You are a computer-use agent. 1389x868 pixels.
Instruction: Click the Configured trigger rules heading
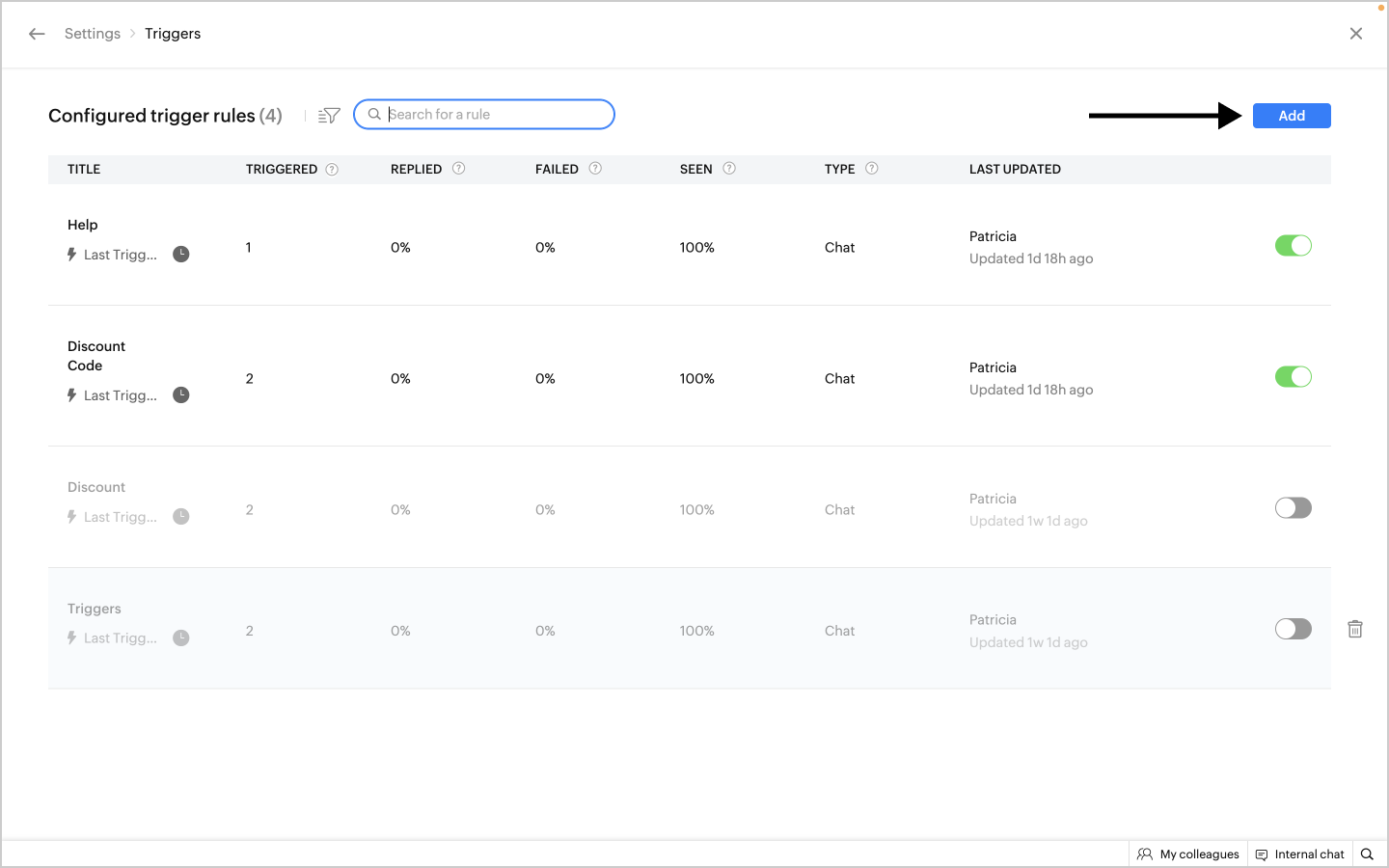tap(165, 116)
